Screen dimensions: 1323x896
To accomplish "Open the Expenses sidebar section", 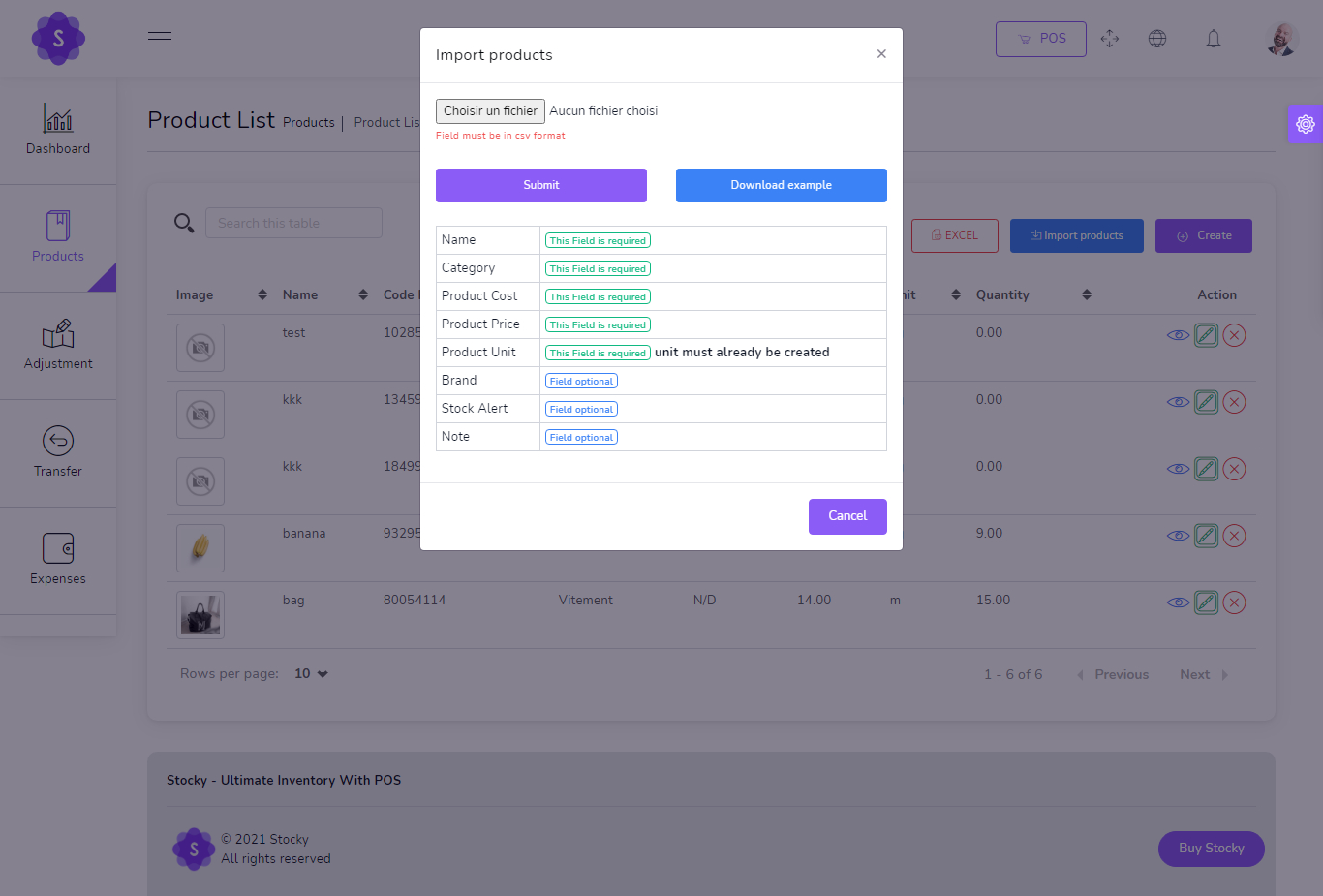I will (x=58, y=560).
